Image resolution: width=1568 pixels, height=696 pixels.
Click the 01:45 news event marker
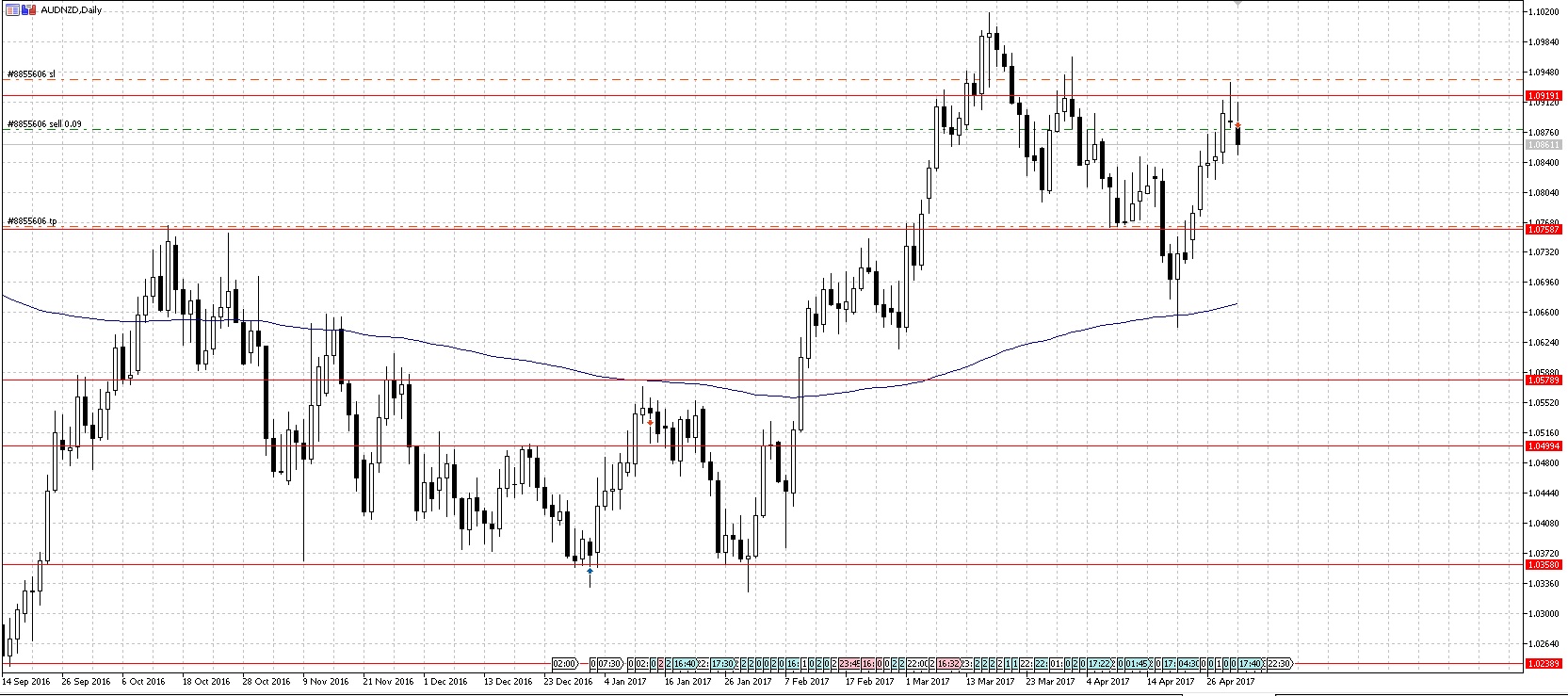coord(1137,663)
